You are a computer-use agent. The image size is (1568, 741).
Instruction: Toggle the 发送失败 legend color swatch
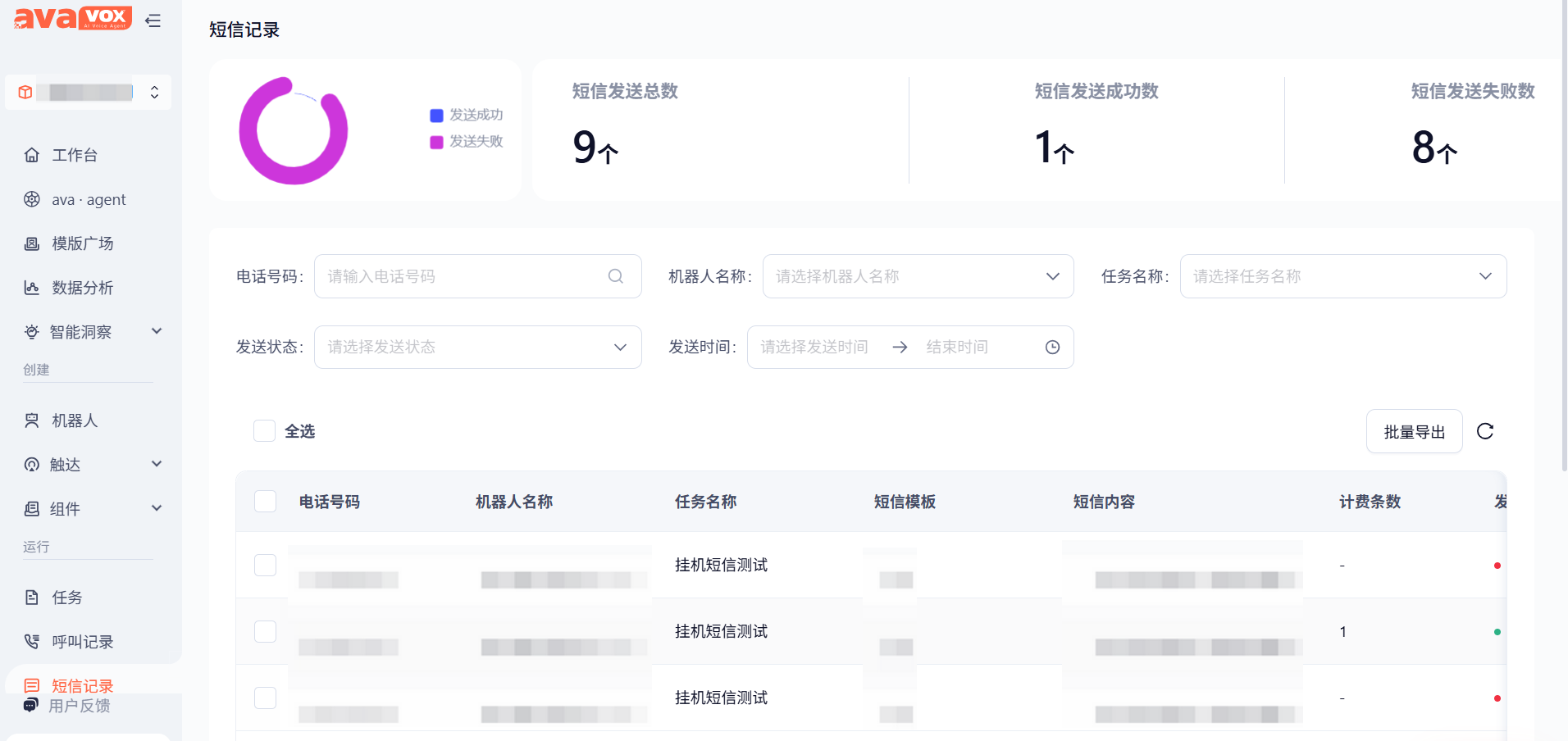[436, 142]
